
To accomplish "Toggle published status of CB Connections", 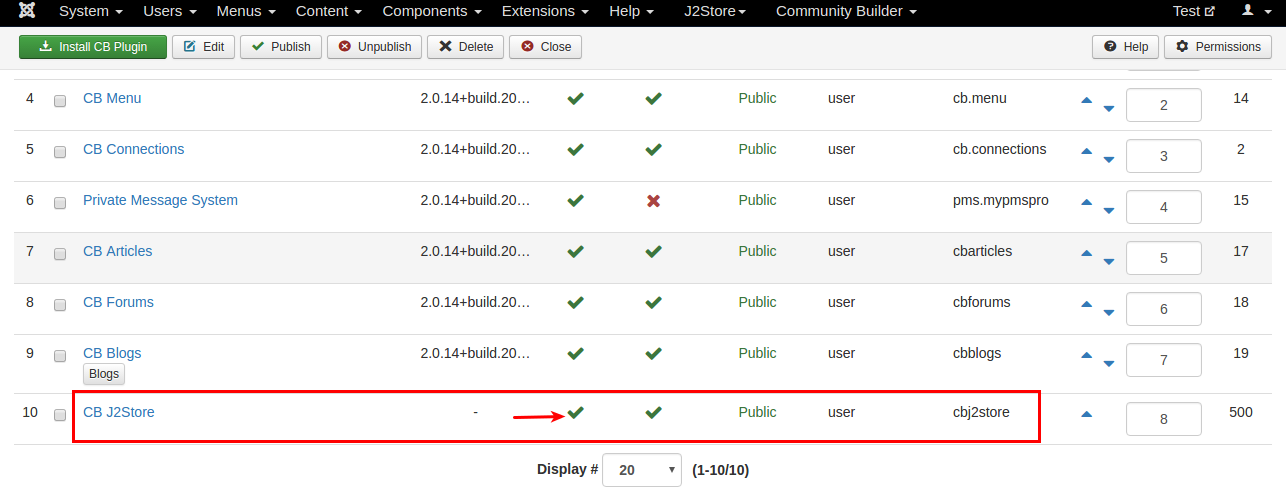I will (x=575, y=149).
